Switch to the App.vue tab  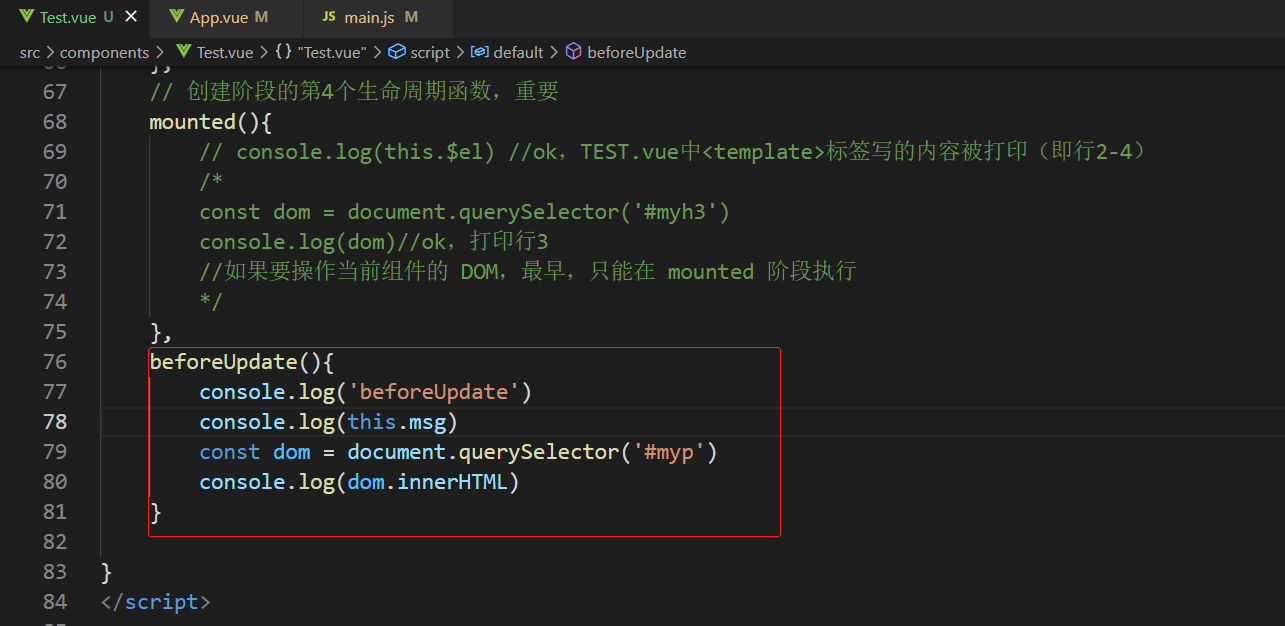[217, 17]
